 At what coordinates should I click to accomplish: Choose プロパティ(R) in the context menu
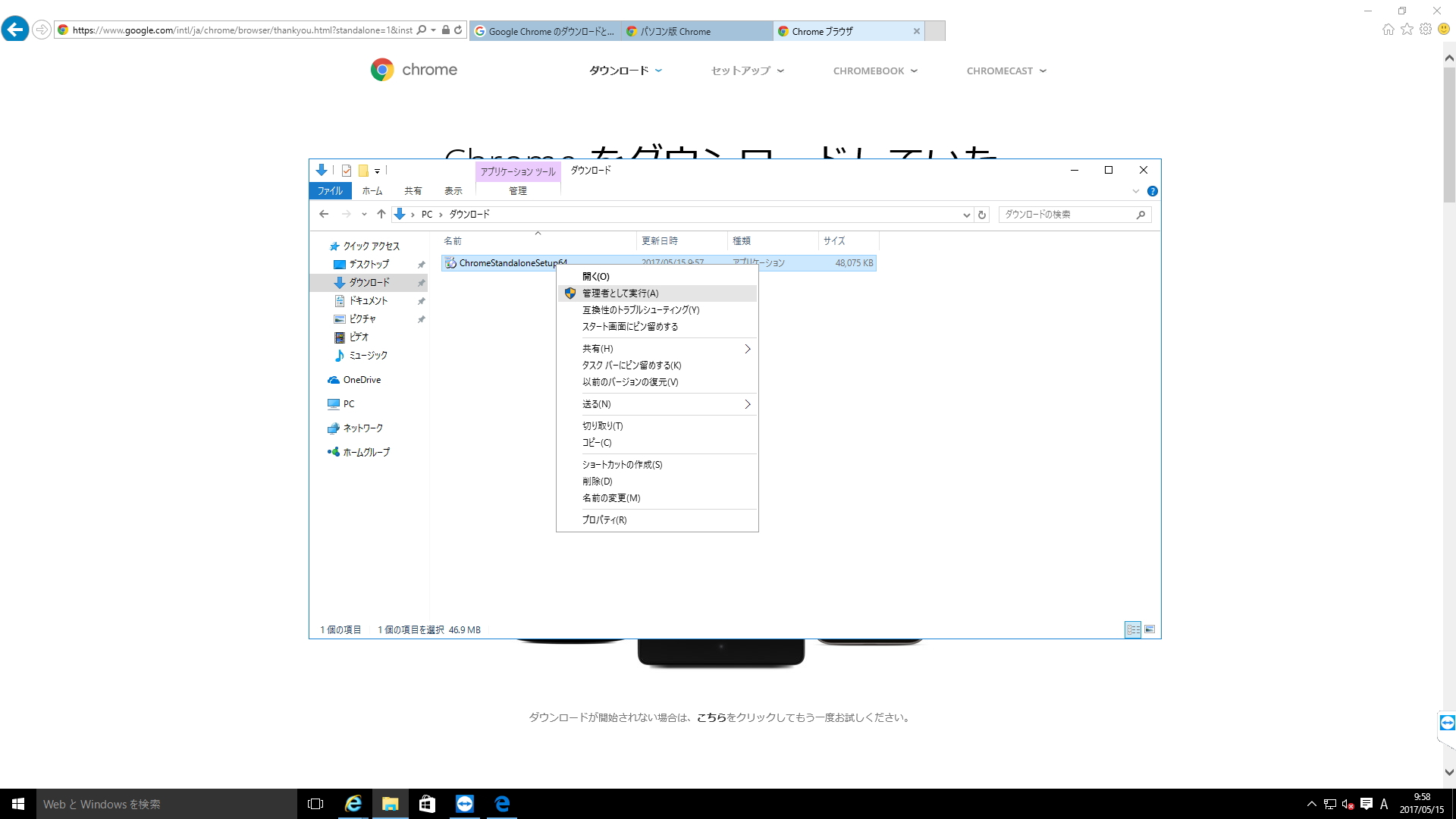657,520
